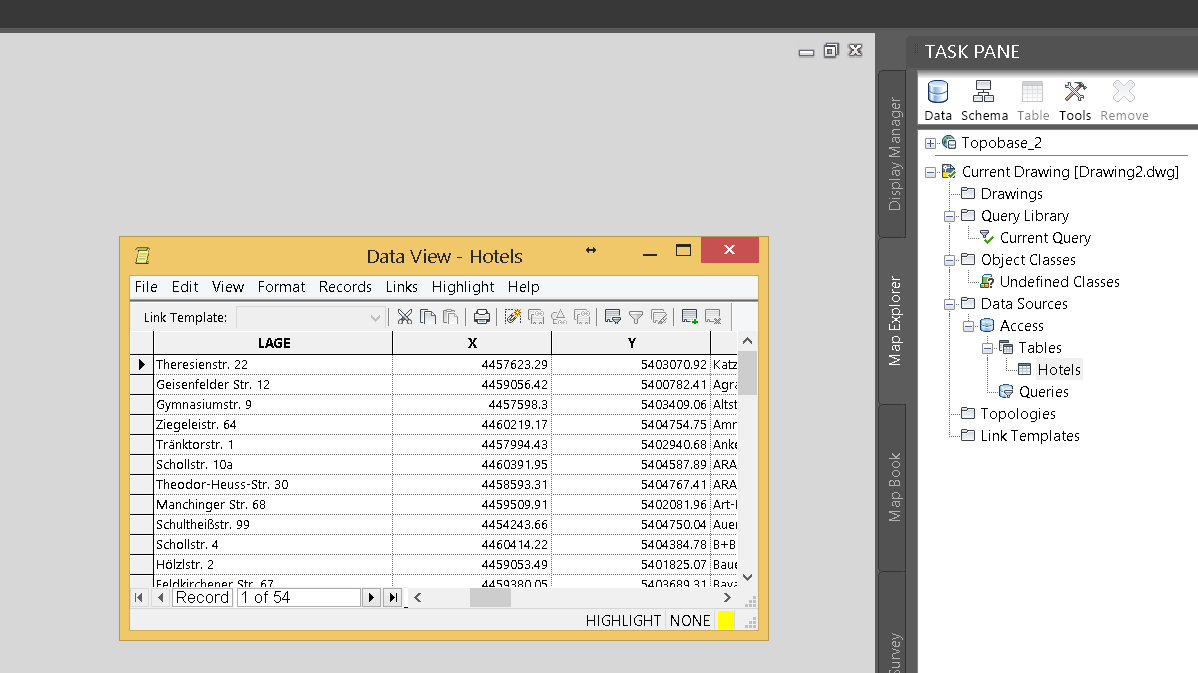Click the link-to-object paperclip icon

tap(513, 317)
